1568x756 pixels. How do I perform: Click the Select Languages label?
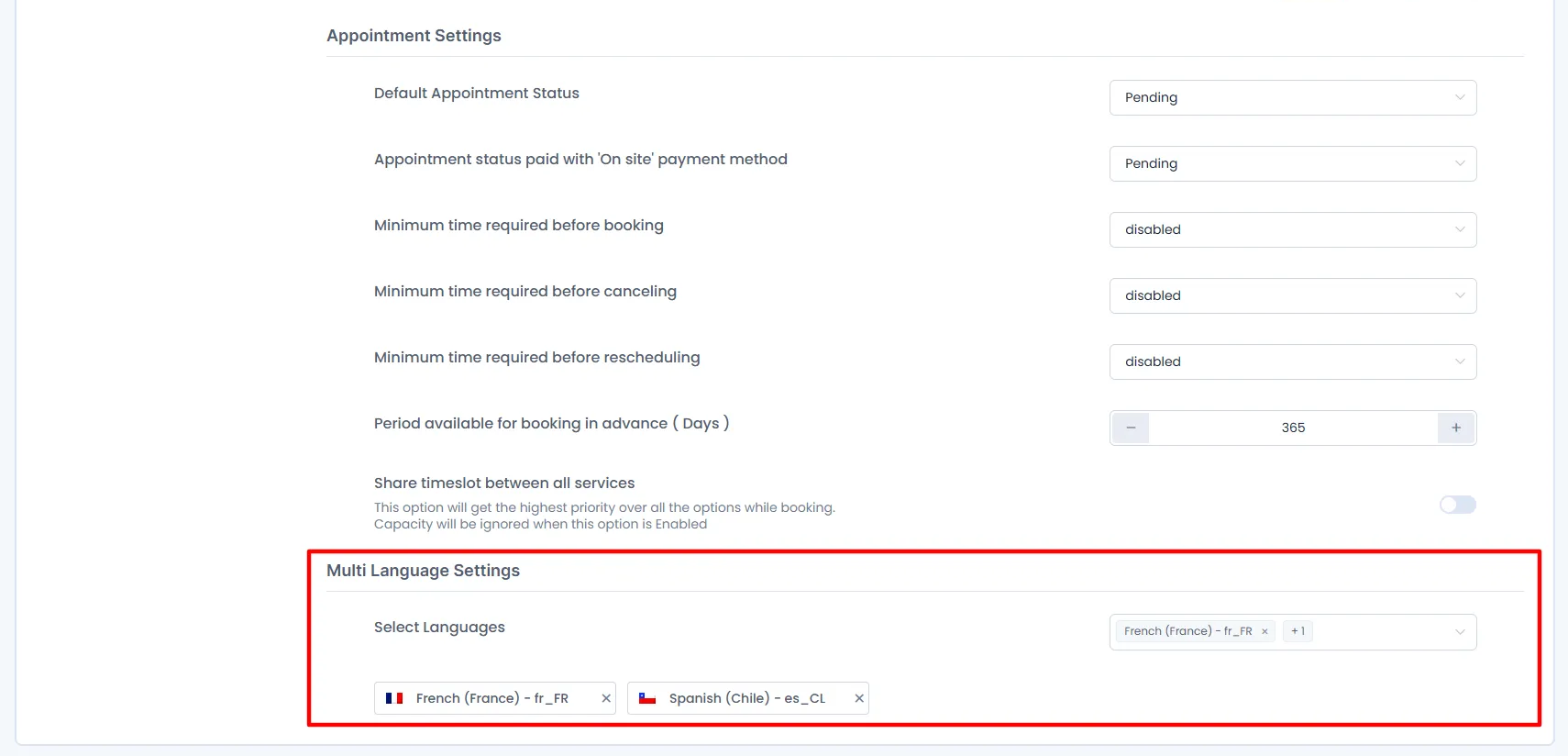(x=439, y=628)
